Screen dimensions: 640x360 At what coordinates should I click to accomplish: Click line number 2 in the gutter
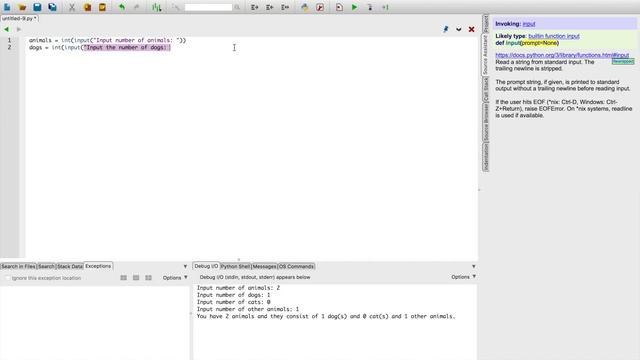point(9,47)
